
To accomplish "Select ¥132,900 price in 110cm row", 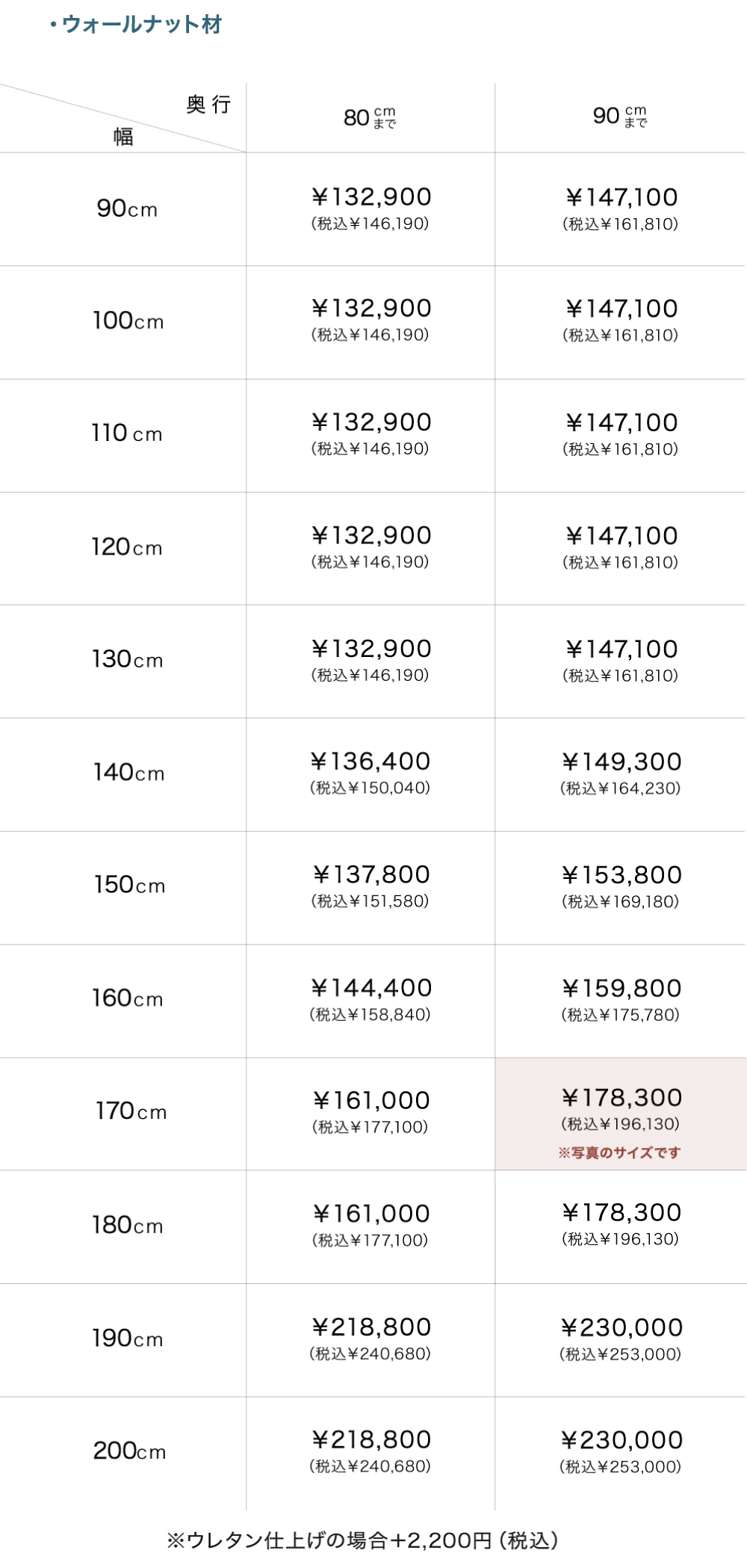I will [371, 423].
